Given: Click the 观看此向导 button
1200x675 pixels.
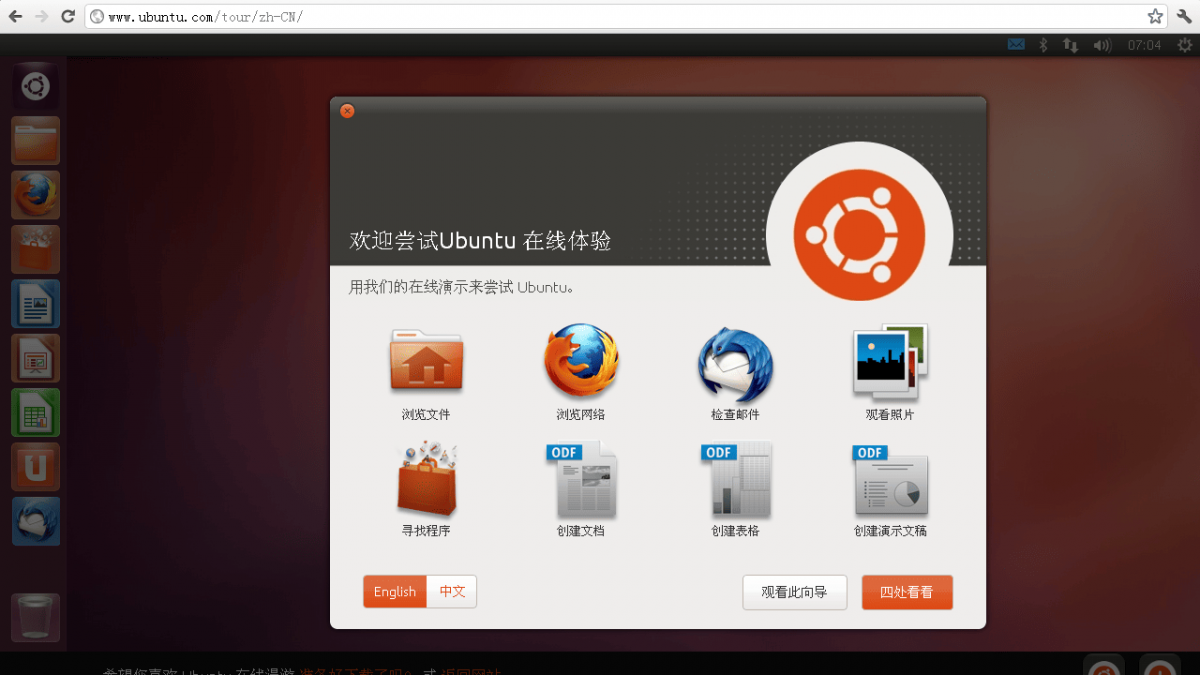Looking at the screenshot, I should click(x=795, y=592).
